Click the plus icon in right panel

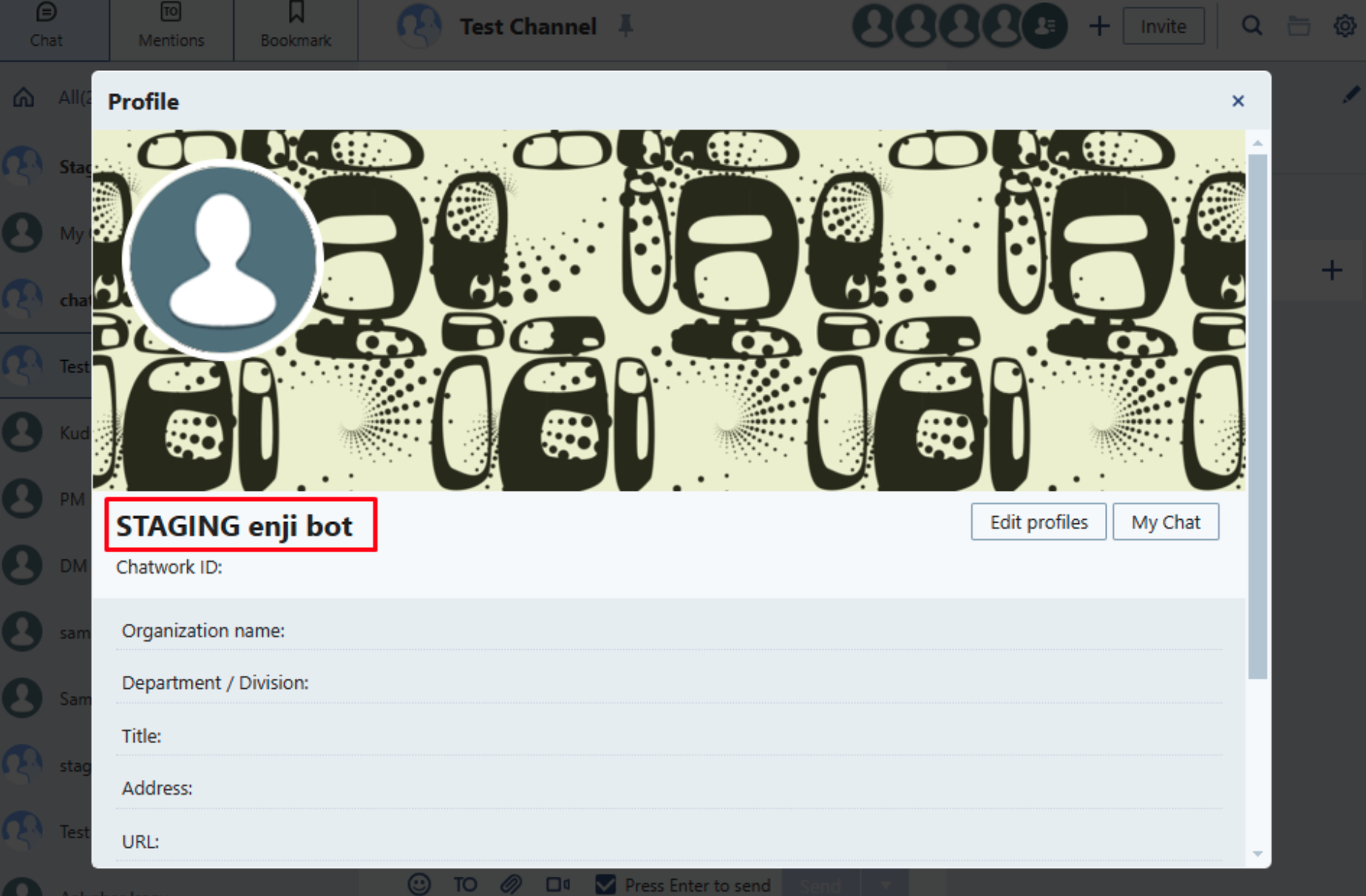pos(1332,270)
